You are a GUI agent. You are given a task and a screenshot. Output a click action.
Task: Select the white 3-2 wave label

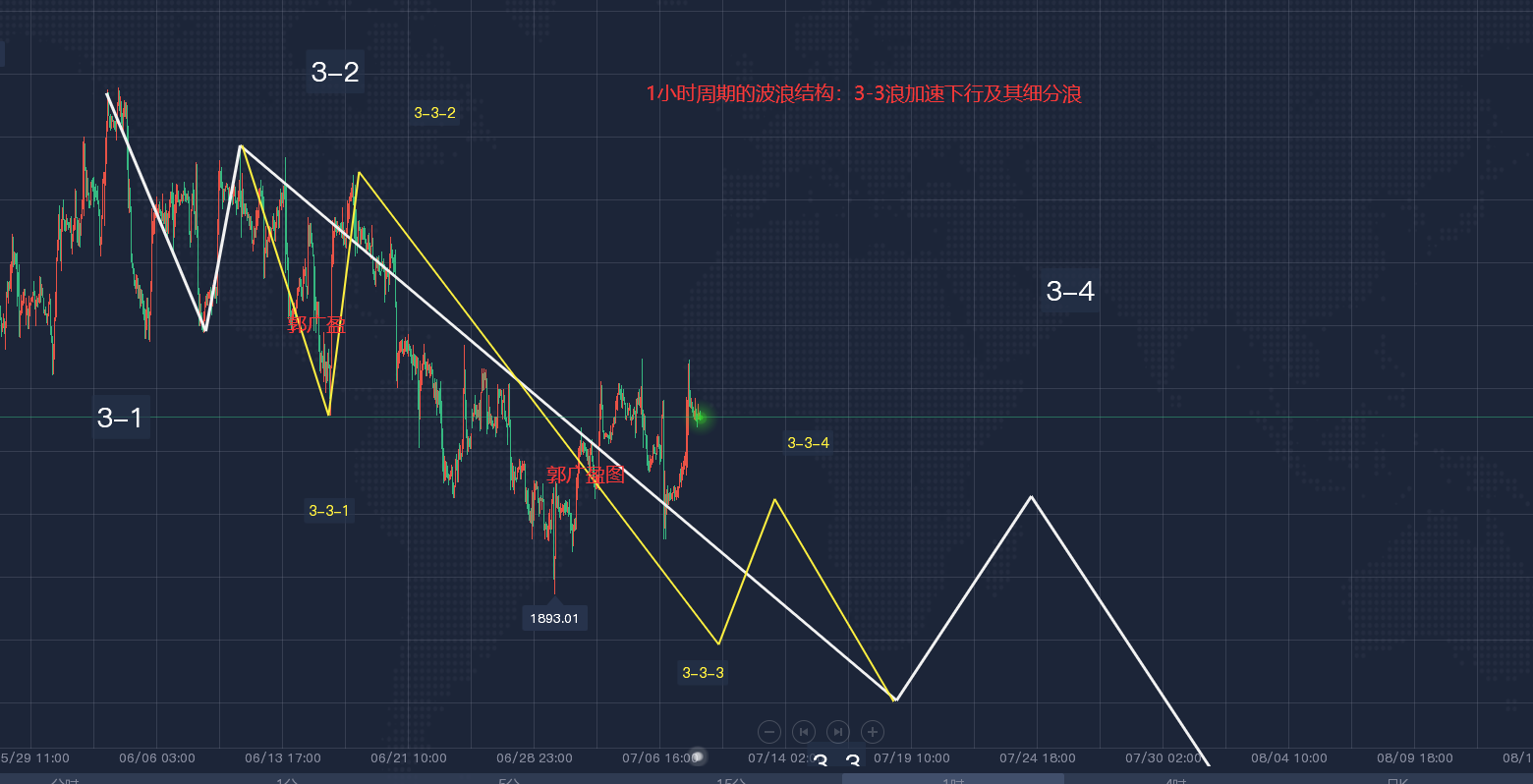[335, 72]
